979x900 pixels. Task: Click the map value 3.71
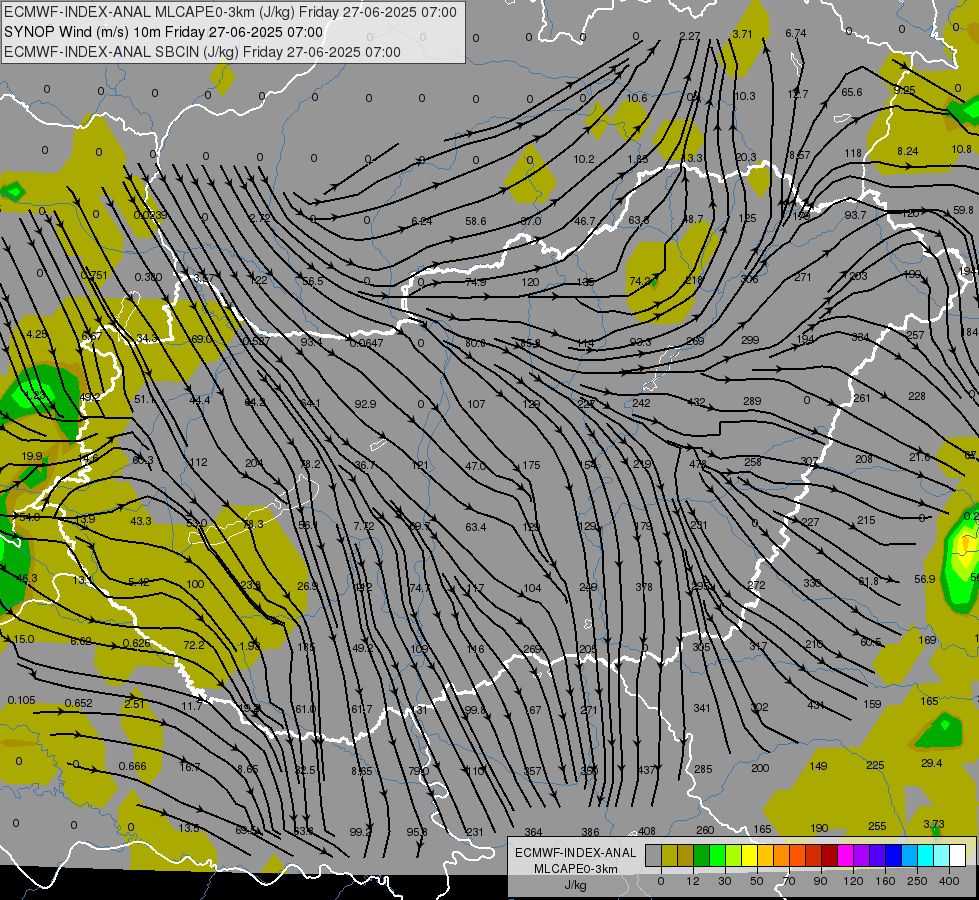coord(742,34)
